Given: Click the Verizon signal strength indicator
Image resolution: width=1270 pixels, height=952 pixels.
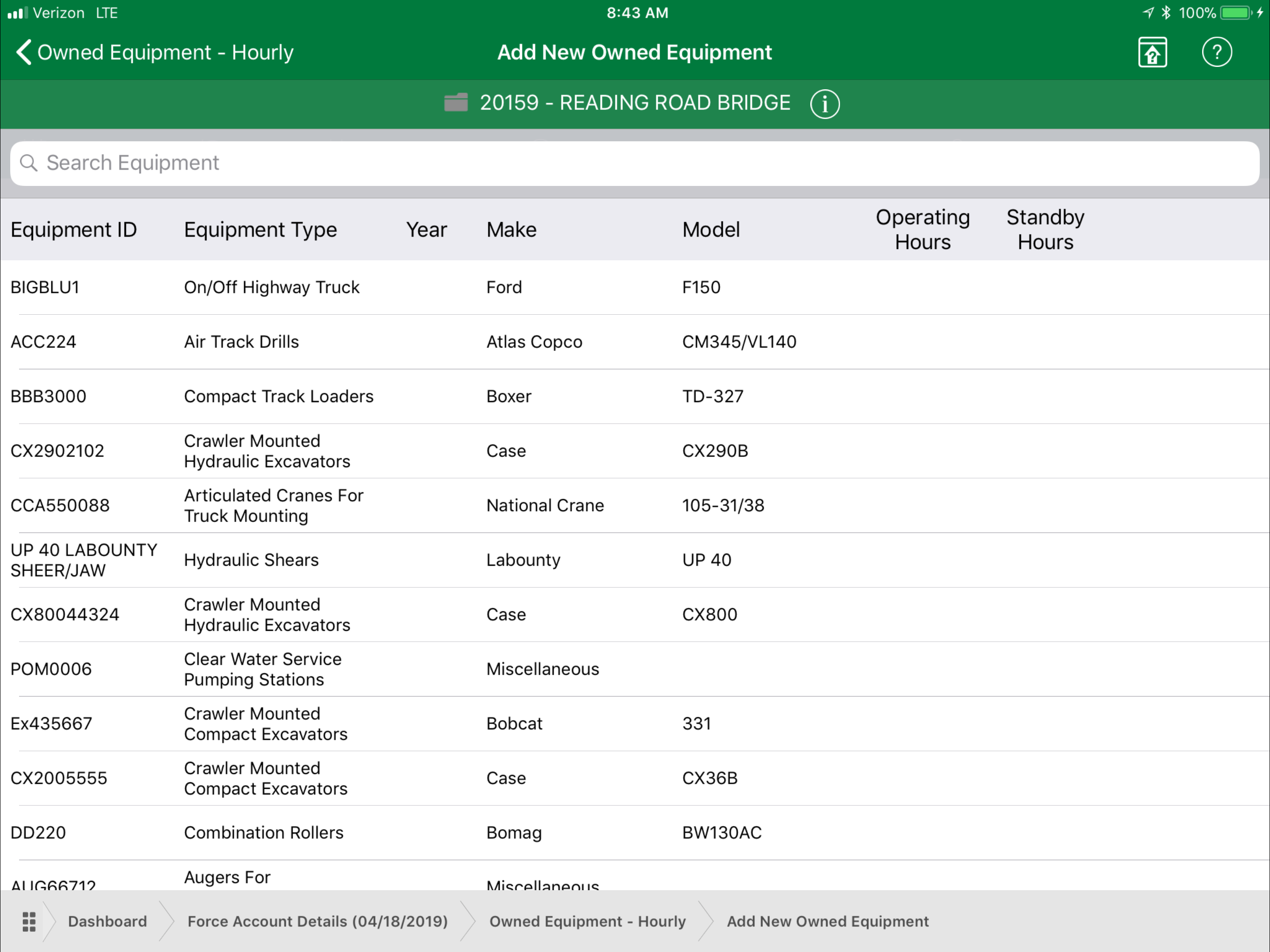Looking at the screenshot, I should coord(17,13).
